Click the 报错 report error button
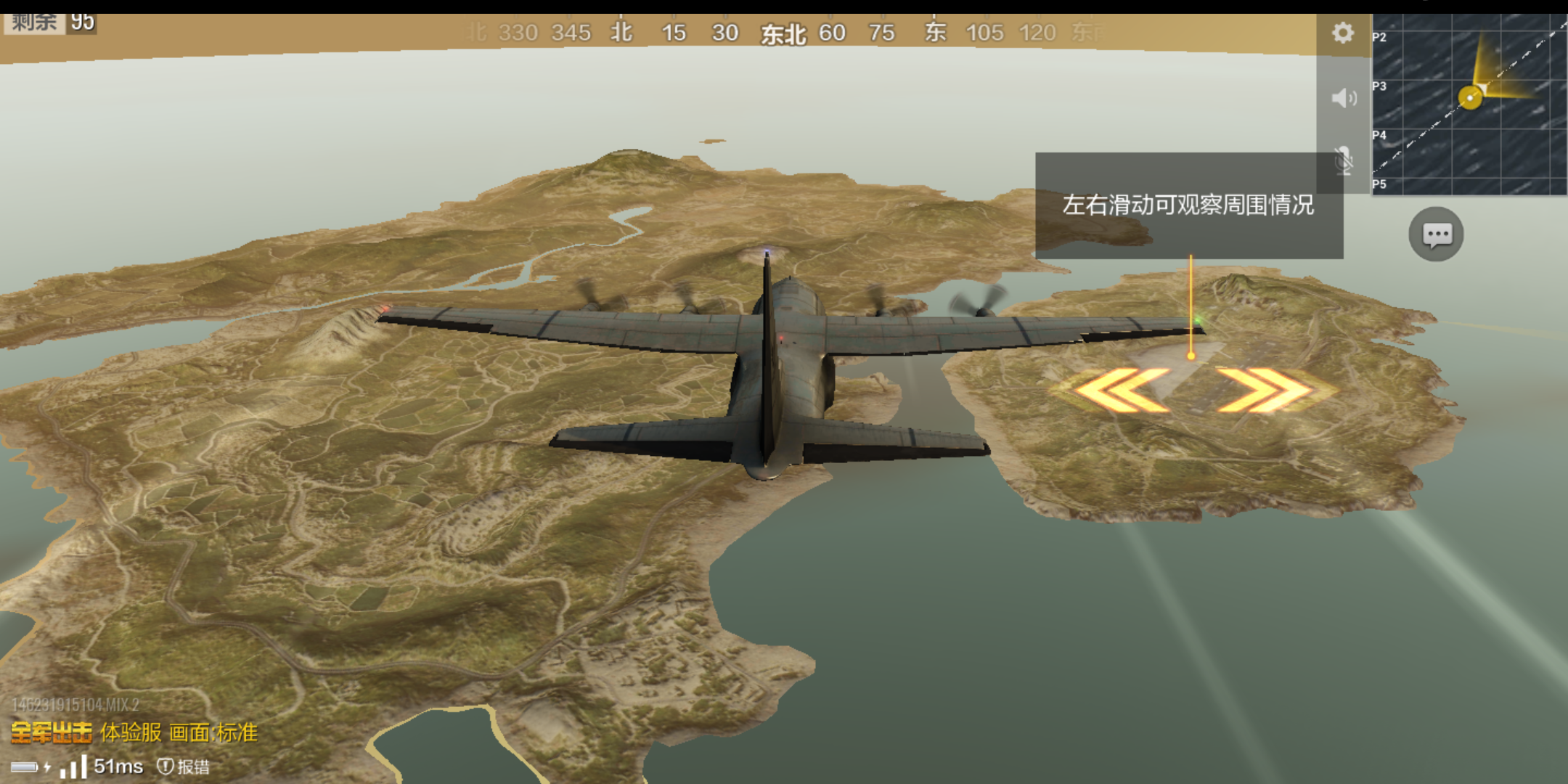The height and width of the screenshot is (784, 1568). pos(184,767)
